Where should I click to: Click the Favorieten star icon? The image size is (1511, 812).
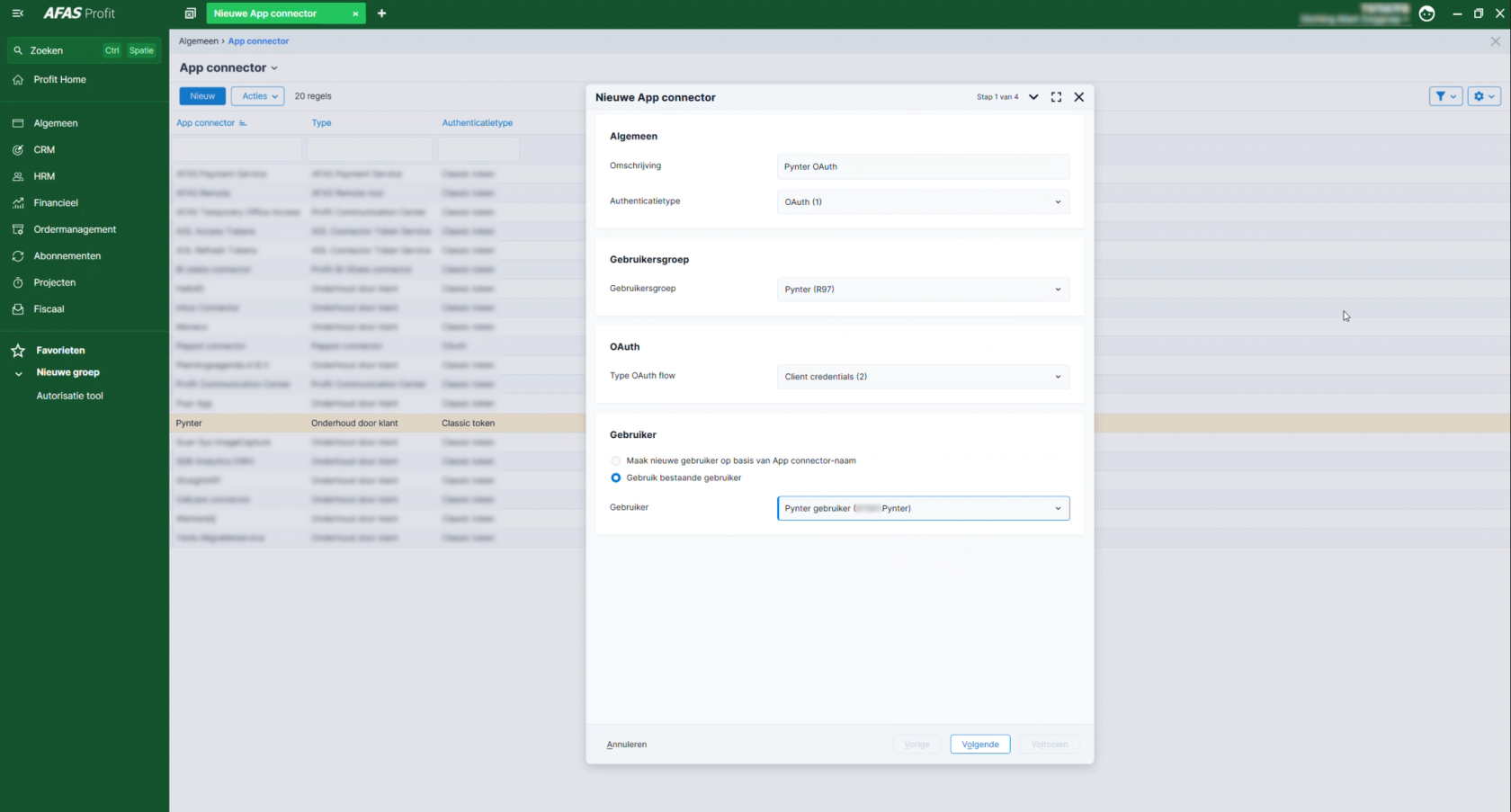[18, 351]
